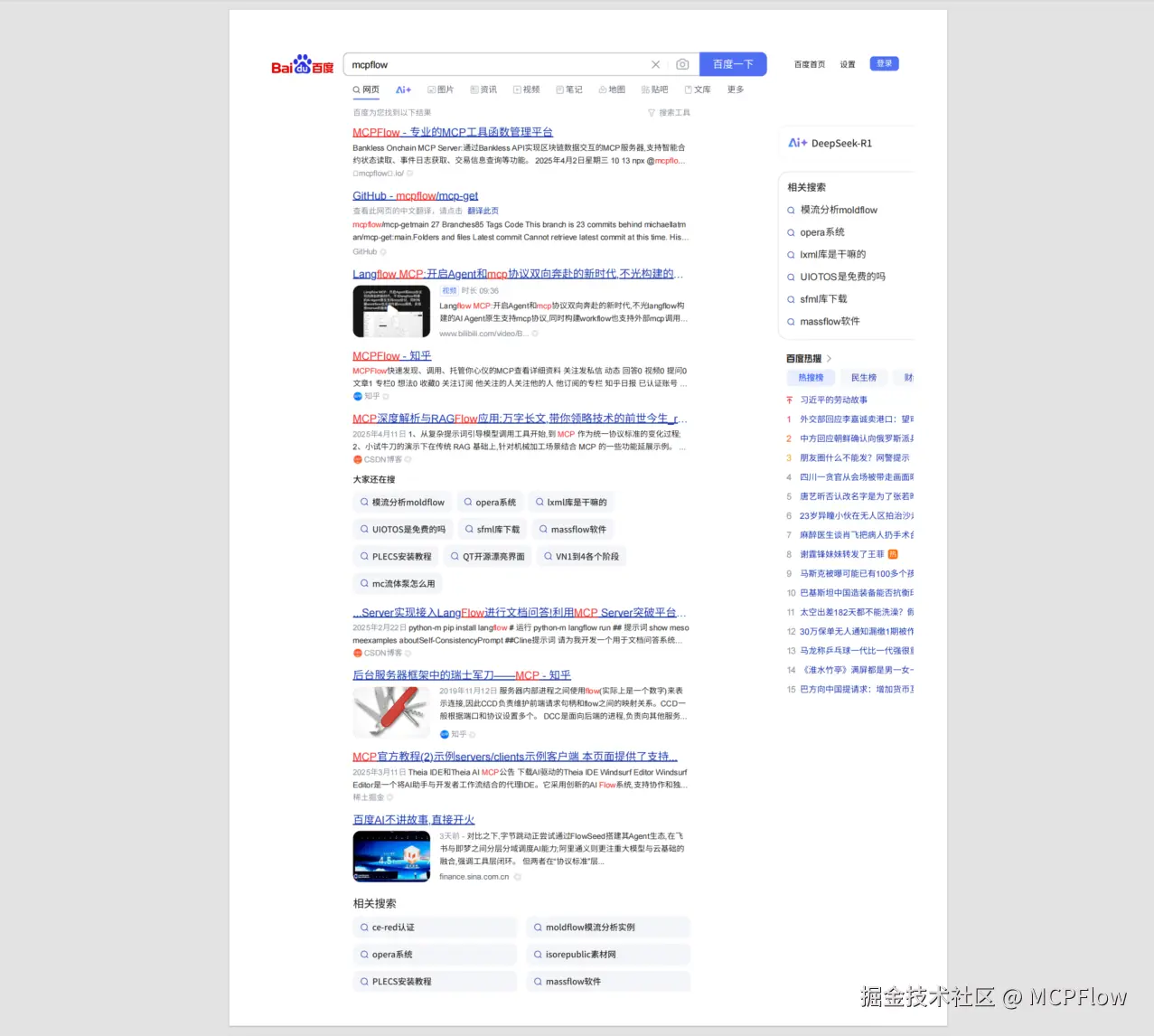This screenshot has width=1154, height=1036.
Task: Switch to the 笔记 tab
Action: pyautogui.click(x=569, y=89)
